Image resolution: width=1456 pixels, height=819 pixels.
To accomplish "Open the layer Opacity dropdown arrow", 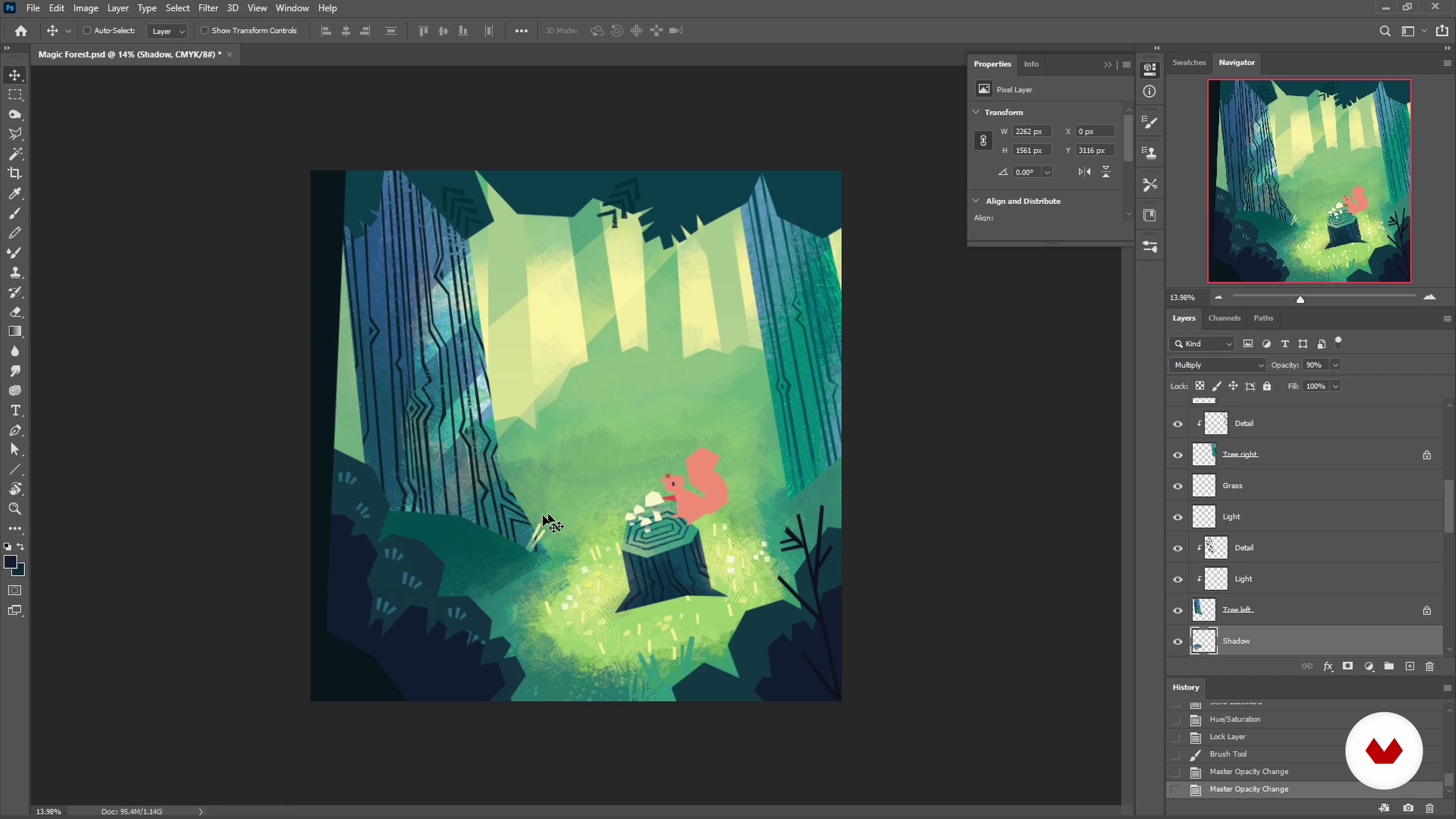I will [x=1335, y=365].
